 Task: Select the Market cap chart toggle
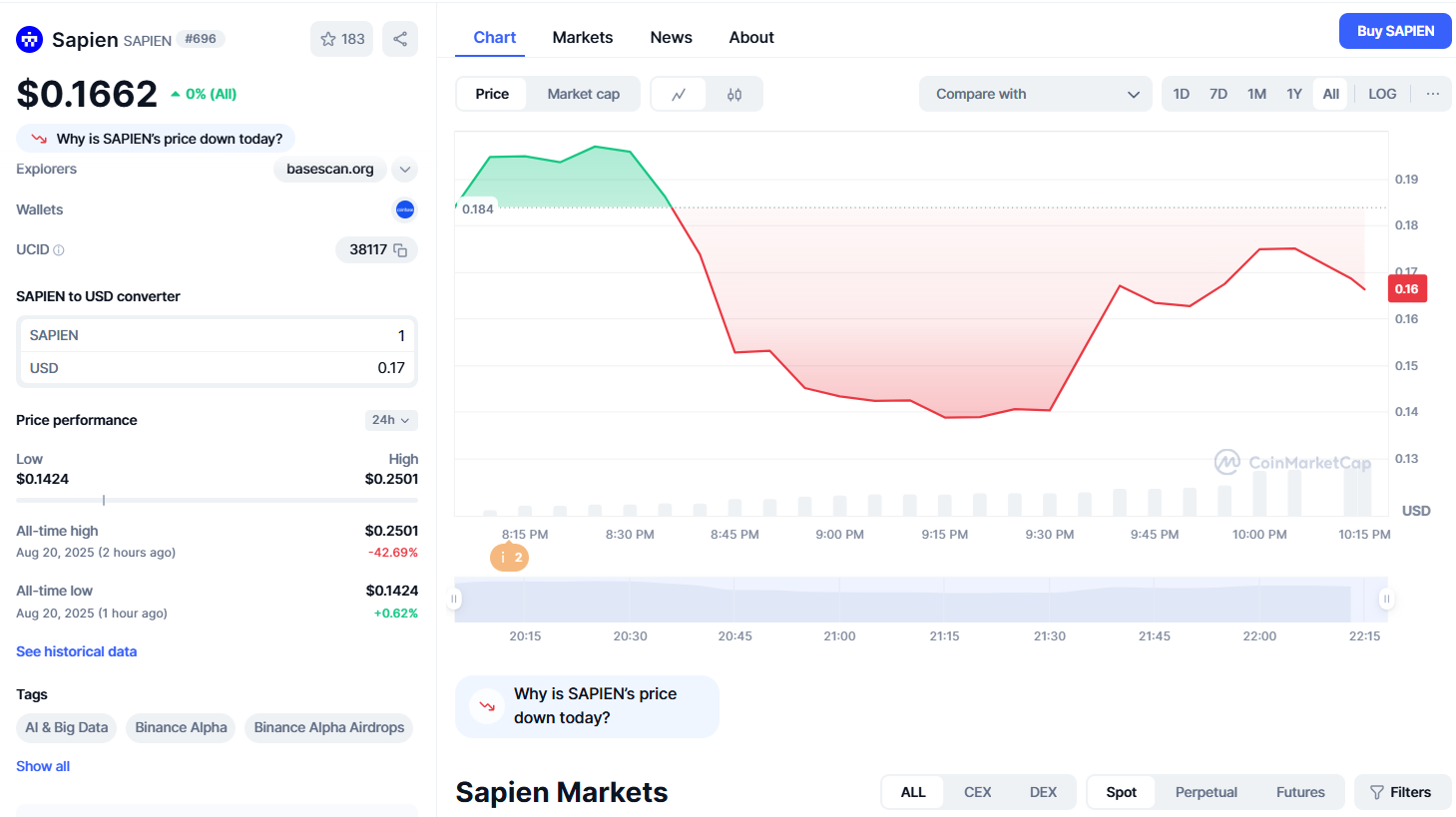click(584, 94)
